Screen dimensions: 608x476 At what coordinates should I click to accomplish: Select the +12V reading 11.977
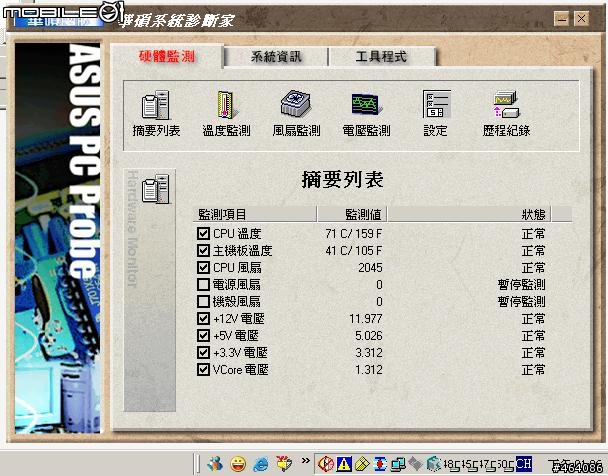[x=366, y=319]
